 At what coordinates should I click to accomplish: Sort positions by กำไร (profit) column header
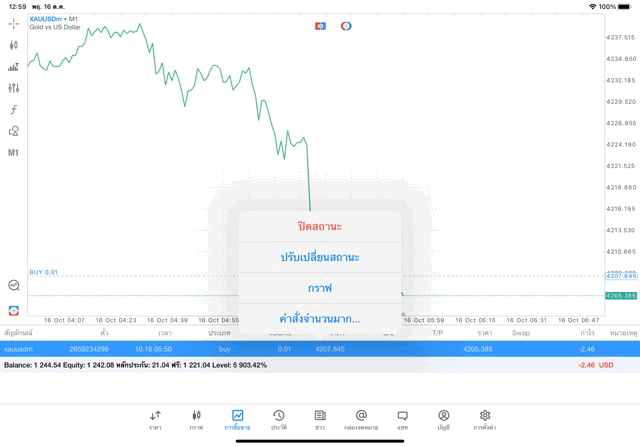587,332
